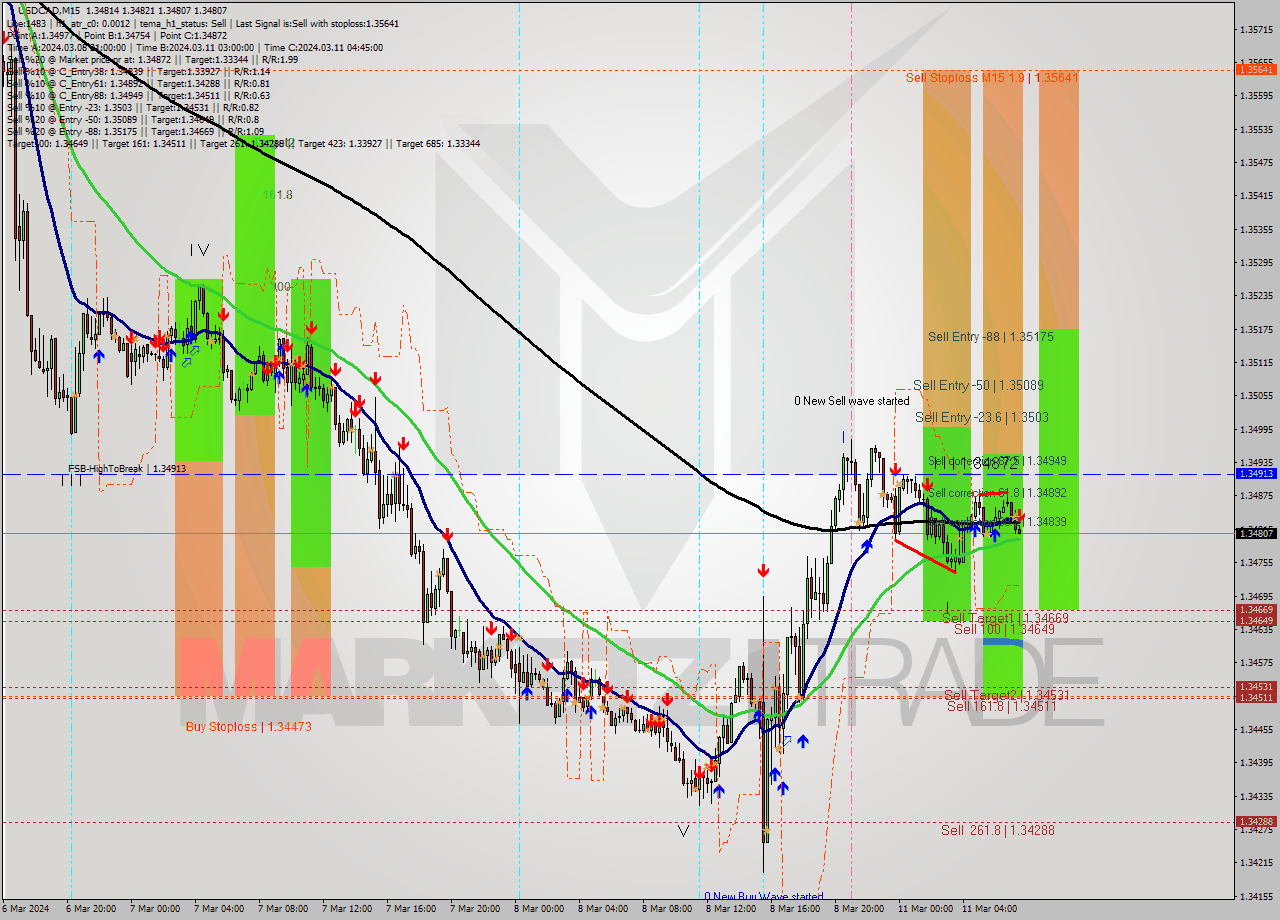Click the 1.35715 value on price scale
The image size is (1280, 920).
coord(1256,29)
